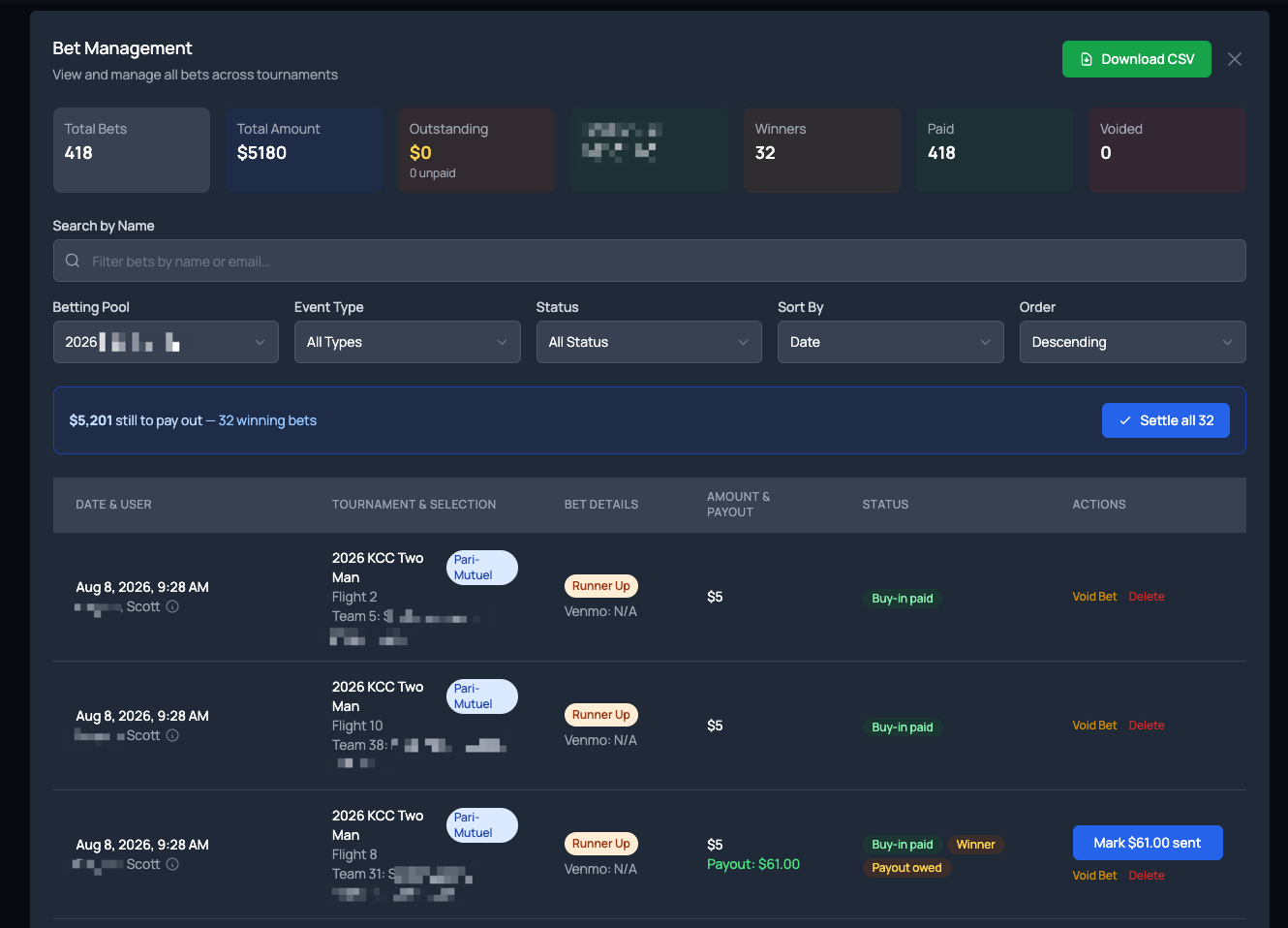This screenshot has height=928, width=1288.
Task: Click Buy-in paid status in Flight 10 row
Action: pos(903,727)
